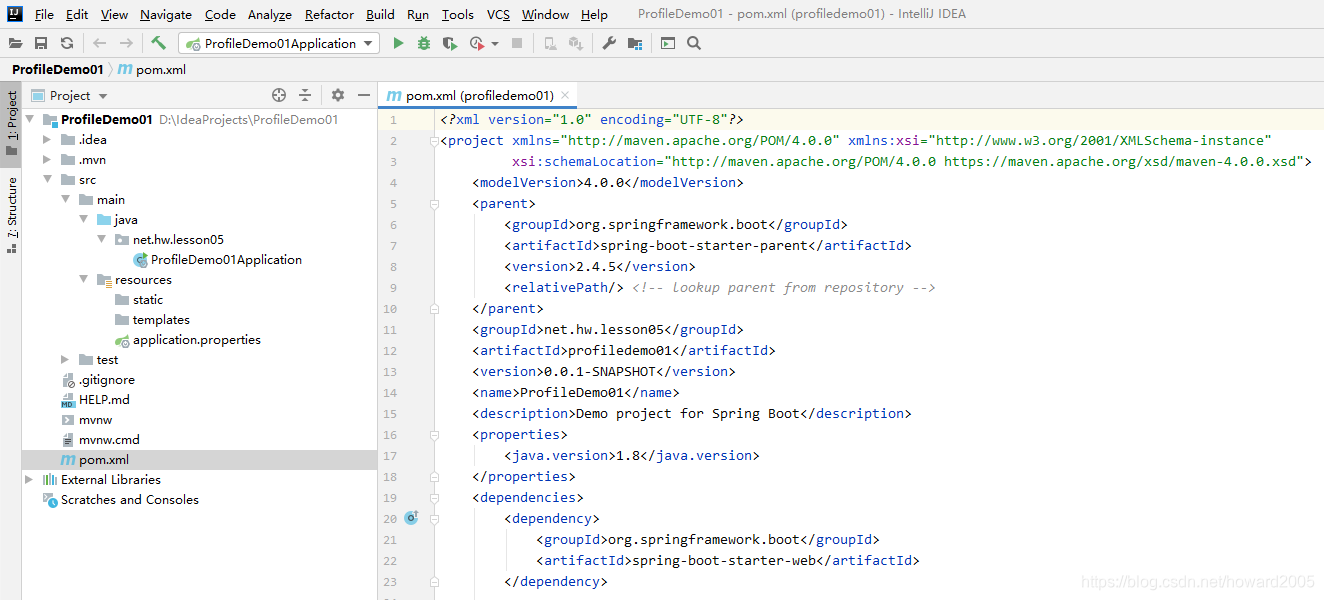Collapse the src folder
Screen dimensions: 1324x600
point(47,179)
